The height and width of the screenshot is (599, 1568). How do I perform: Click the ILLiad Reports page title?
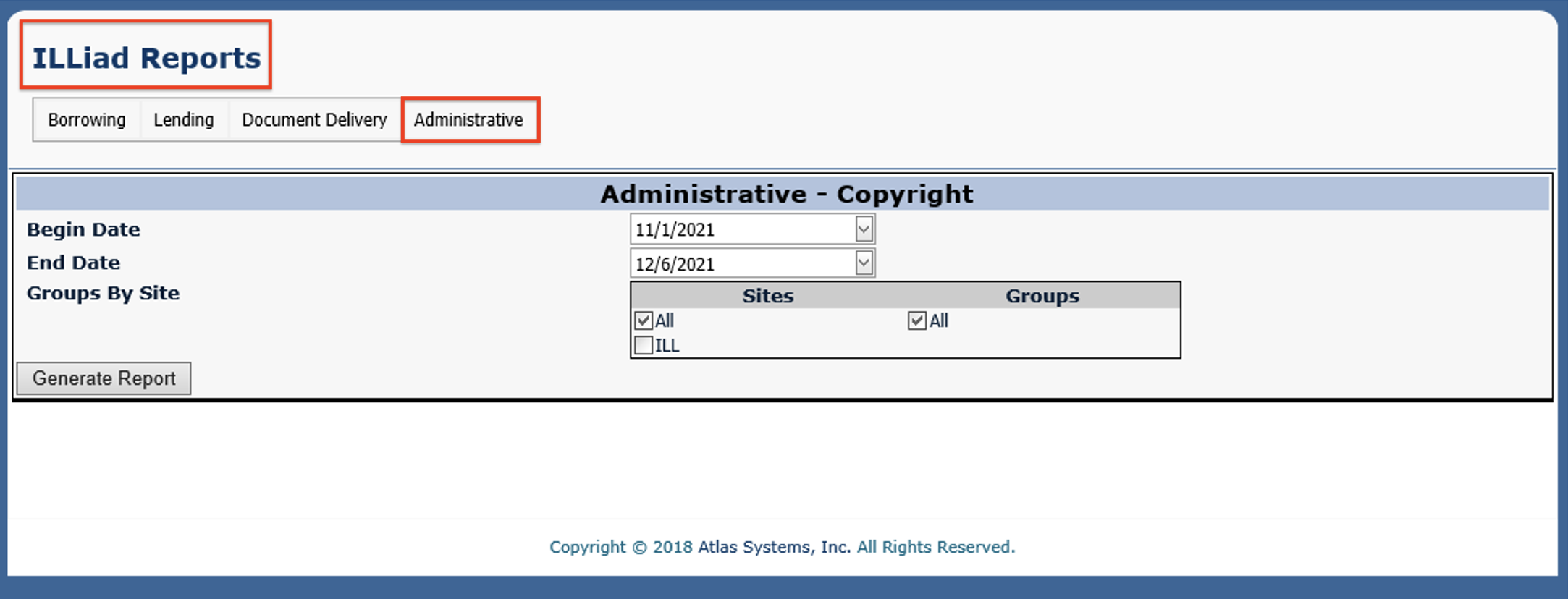click(x=146, y=58)
